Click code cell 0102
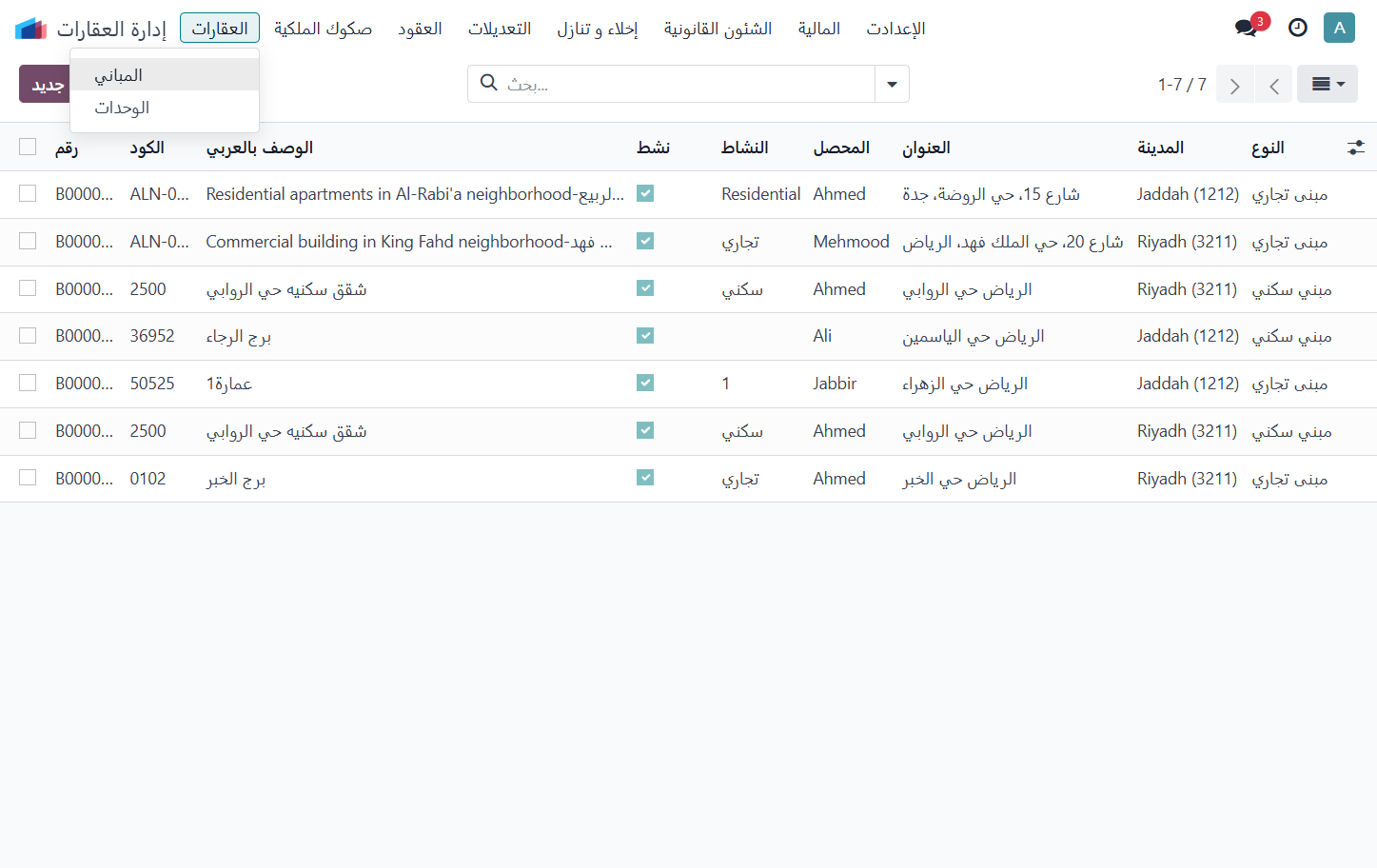 [148, 479]
